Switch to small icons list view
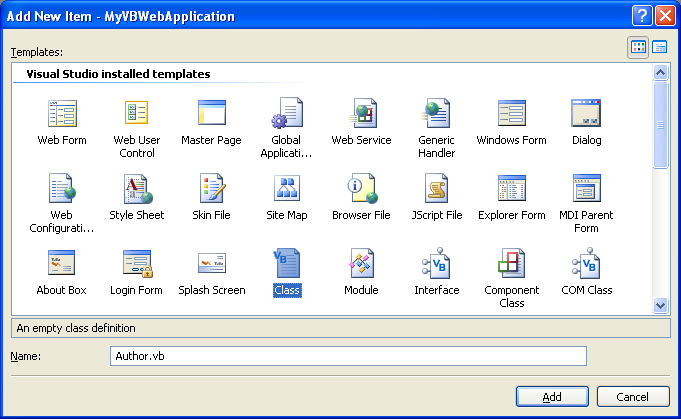Image resolution: width=681 pixels, height=419 pixels. pos(660,47)
